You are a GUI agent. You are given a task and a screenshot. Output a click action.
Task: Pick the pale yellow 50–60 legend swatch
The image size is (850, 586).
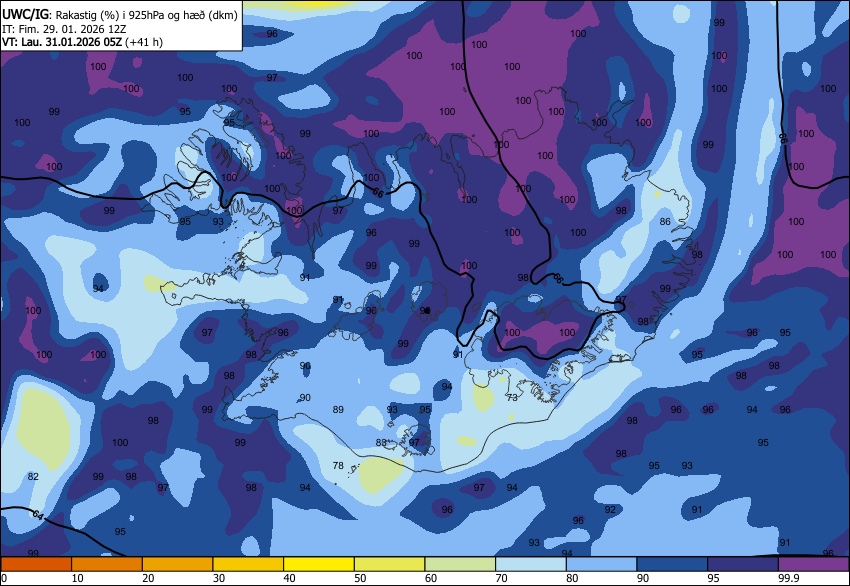coord(390,564)
